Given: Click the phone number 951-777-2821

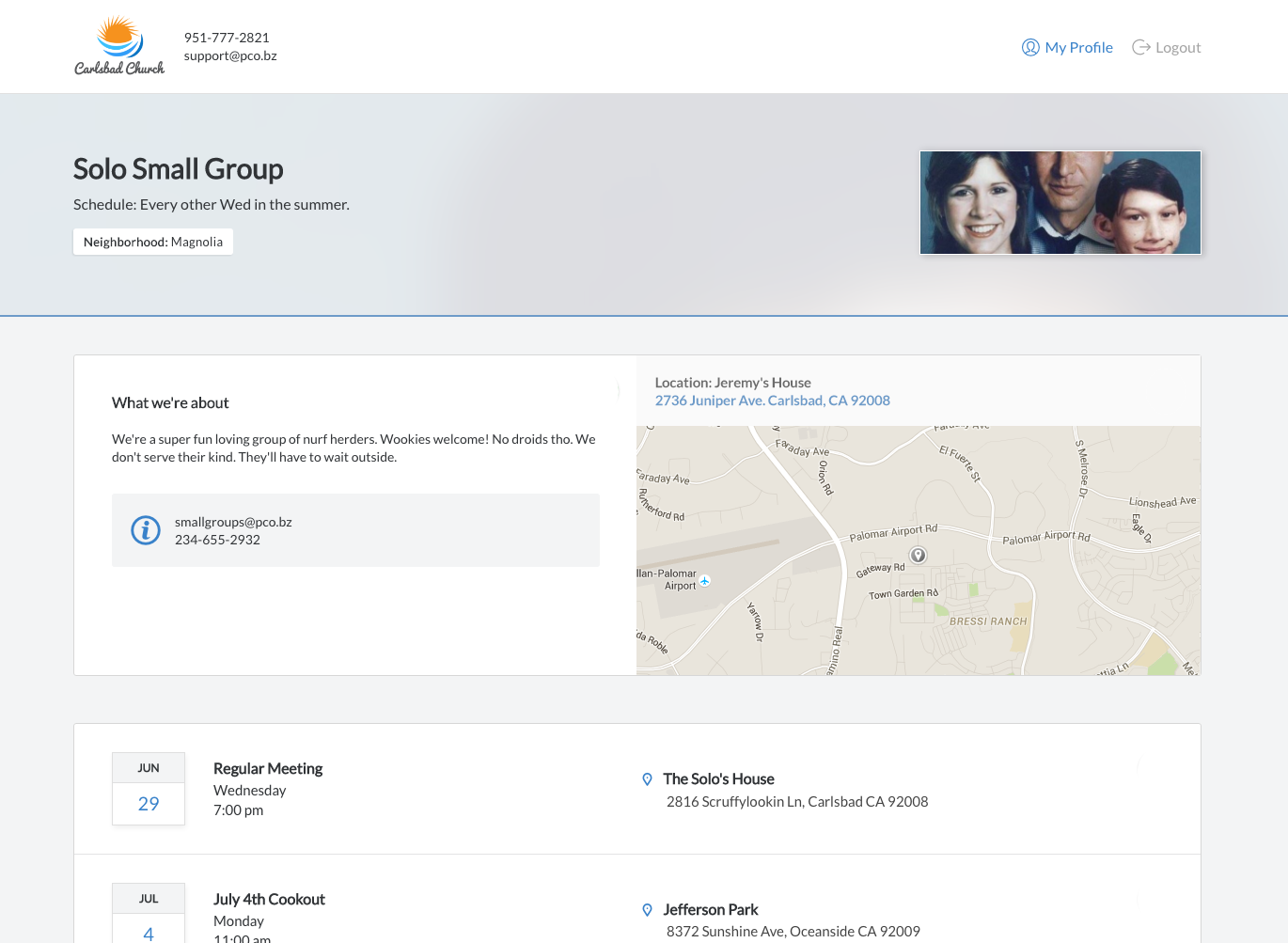Looking at the screenshot, I should [x=226, y=37].
